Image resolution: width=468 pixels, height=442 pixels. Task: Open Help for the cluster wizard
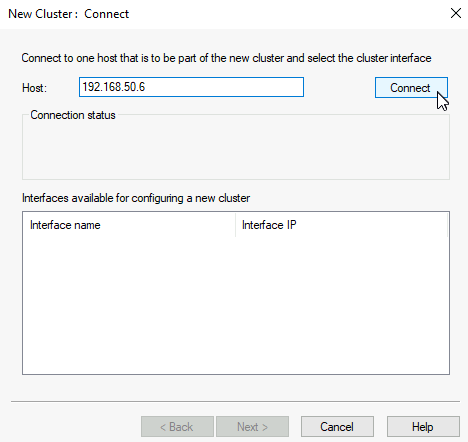[423, 427]
